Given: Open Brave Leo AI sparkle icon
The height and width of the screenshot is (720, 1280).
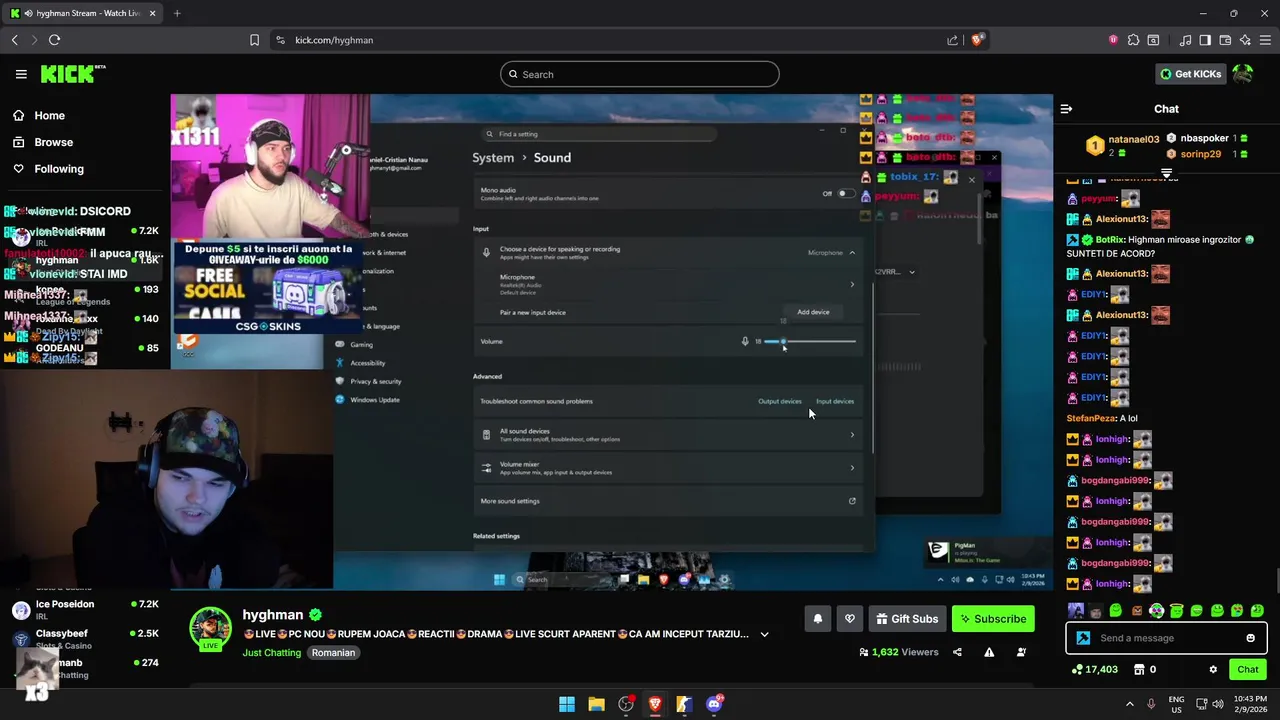Looking at the screenshot, I should tap(1245, 40).
